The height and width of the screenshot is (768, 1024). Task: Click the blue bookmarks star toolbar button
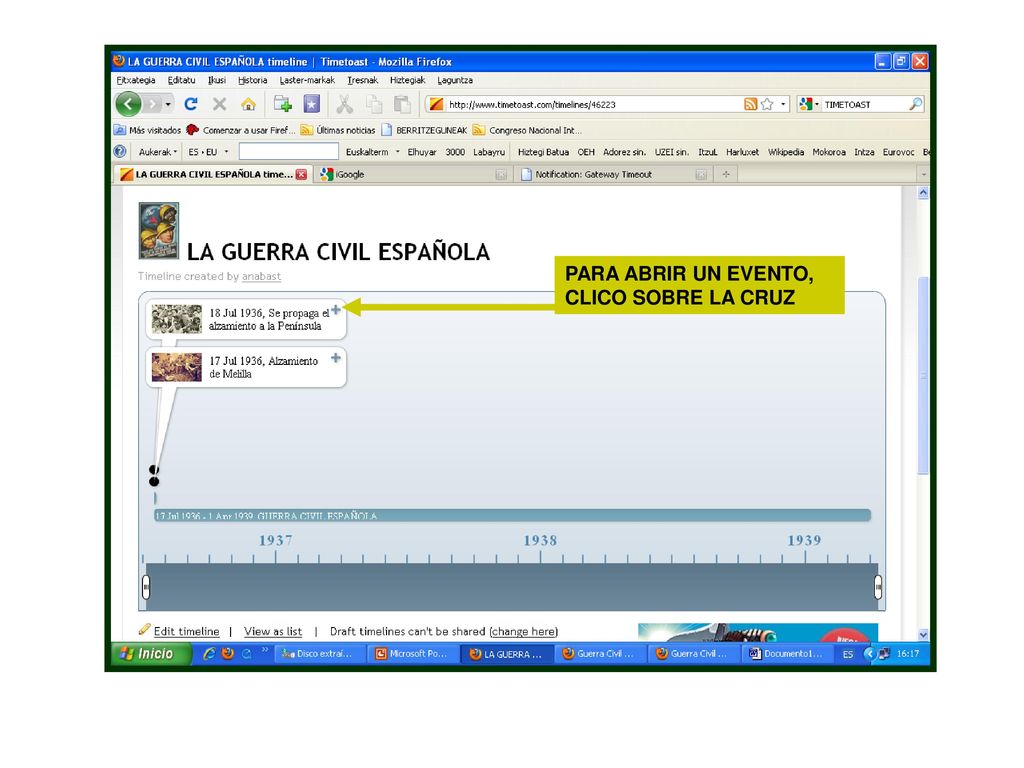pyautogui.click(x=312, y=104)
